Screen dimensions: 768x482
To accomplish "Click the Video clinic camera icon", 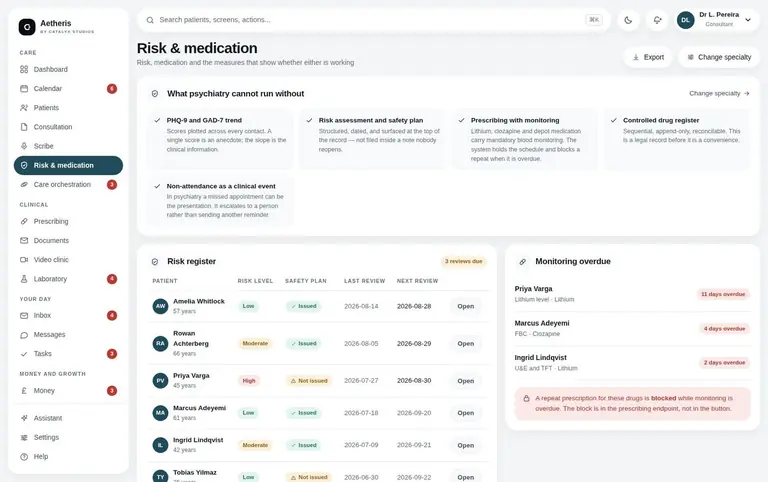I will pos(24,260).
